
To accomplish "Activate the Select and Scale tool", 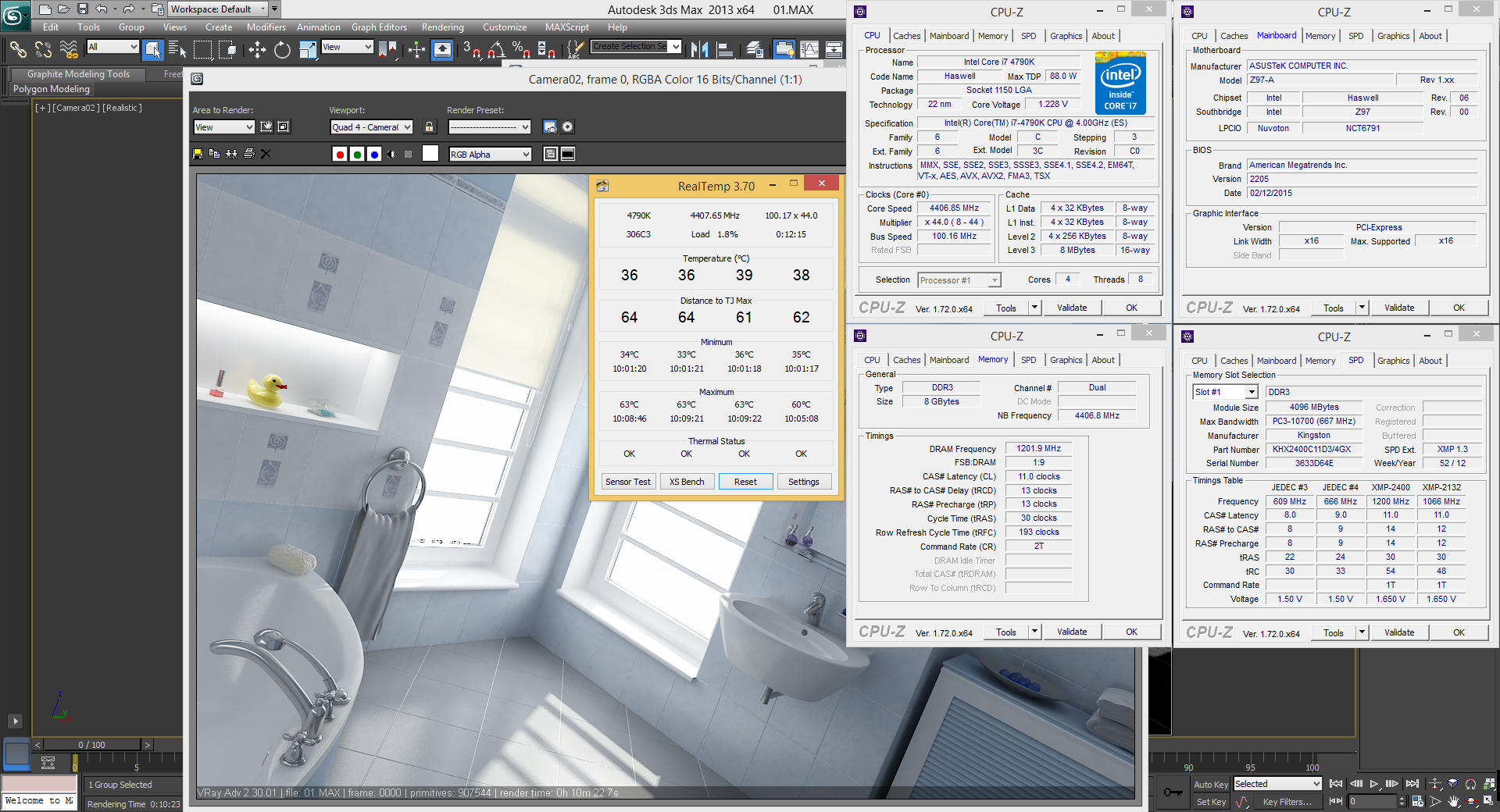I will click(308, 50).
